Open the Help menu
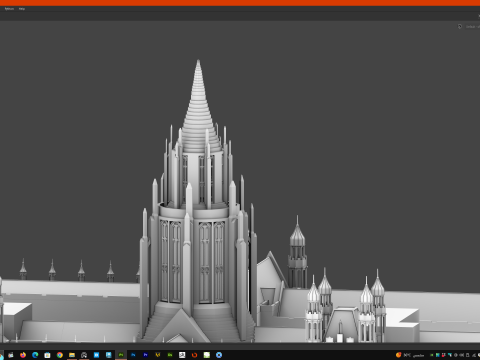 [x=22, y=9]
